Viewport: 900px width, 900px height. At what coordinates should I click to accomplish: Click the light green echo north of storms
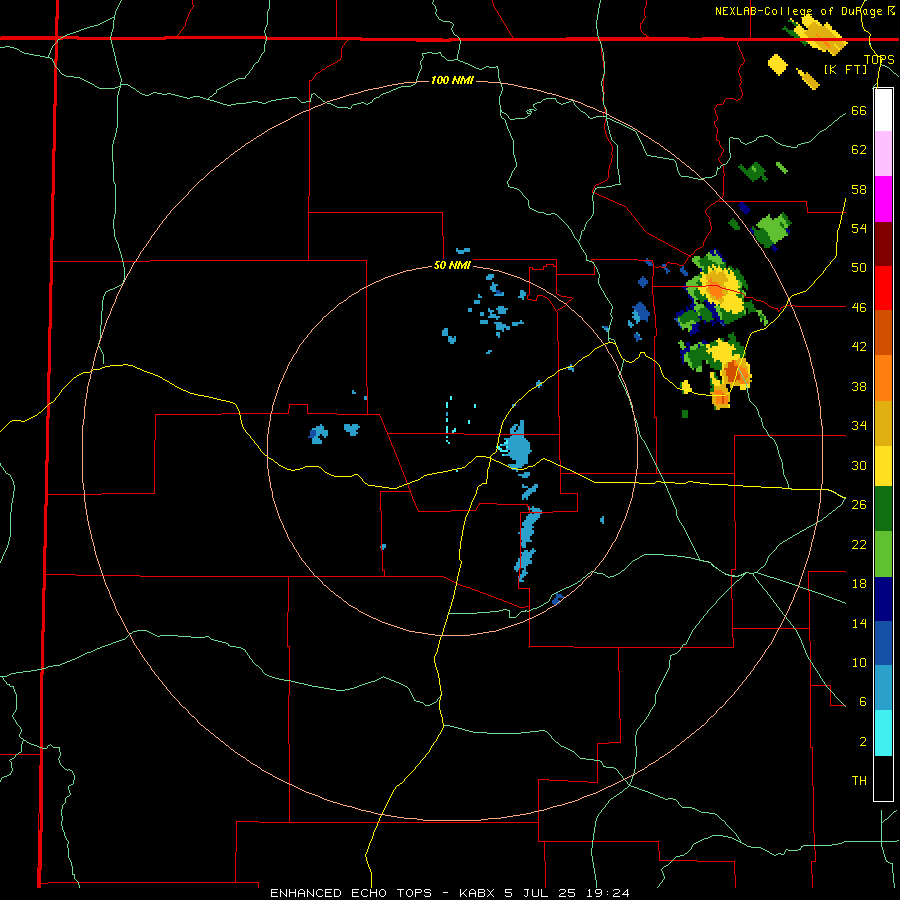771,230
